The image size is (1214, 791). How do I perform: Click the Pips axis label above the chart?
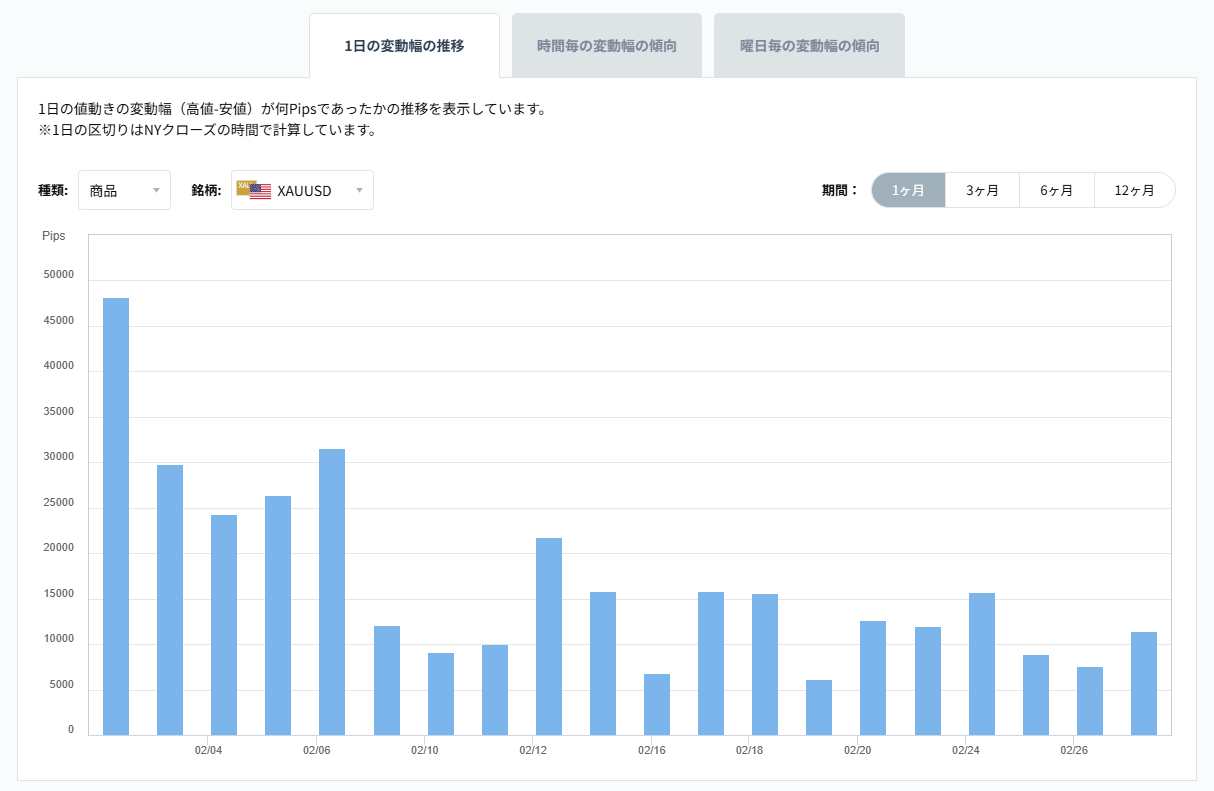tap(53, 235)
